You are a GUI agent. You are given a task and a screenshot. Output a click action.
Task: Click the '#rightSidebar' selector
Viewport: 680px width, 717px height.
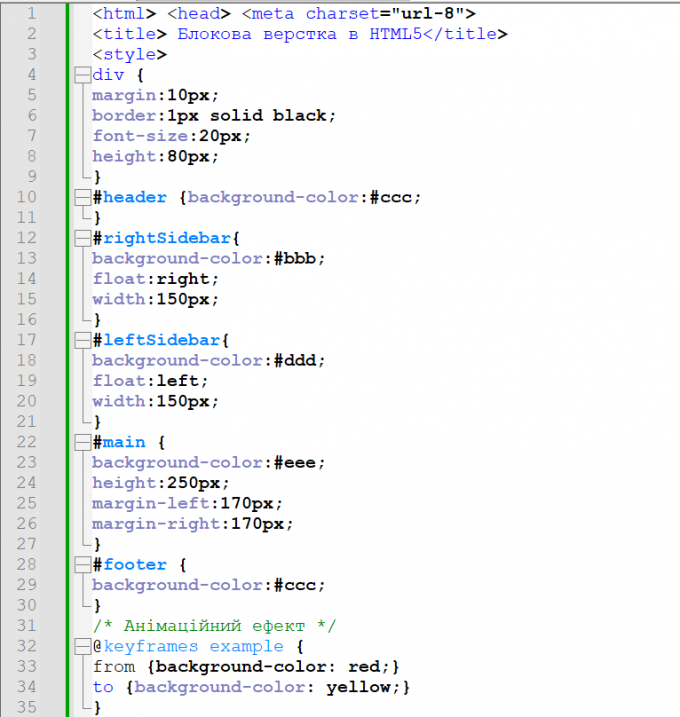point(162,238)
